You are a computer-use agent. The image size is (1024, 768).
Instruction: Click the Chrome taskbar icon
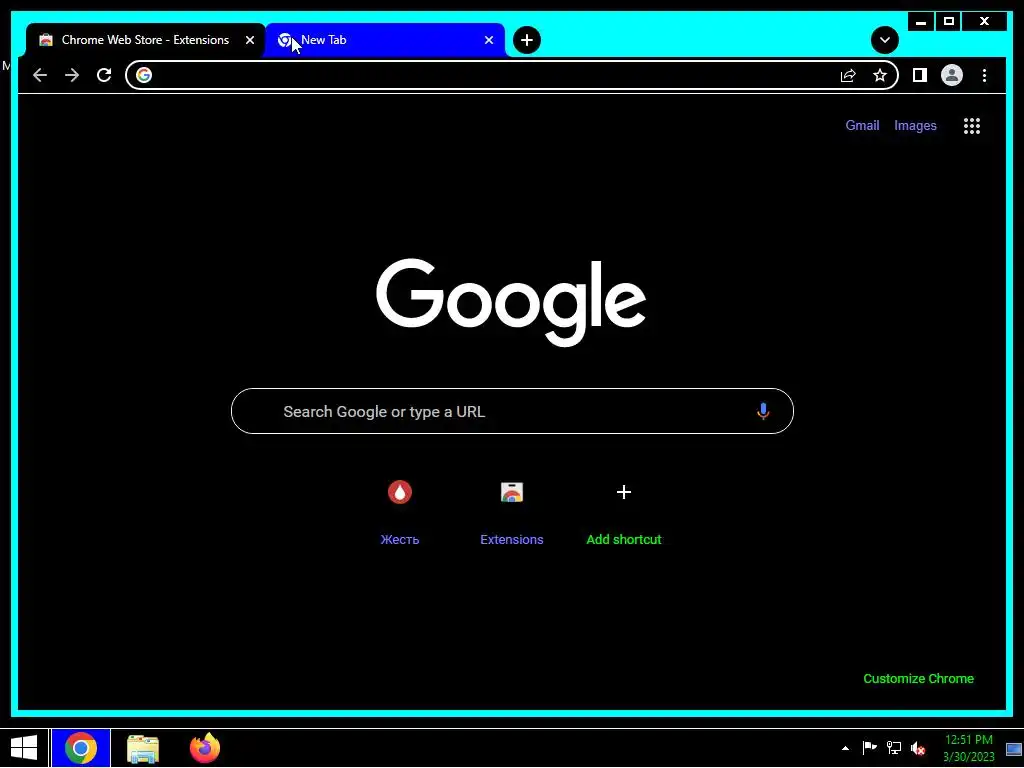[81, 748]
